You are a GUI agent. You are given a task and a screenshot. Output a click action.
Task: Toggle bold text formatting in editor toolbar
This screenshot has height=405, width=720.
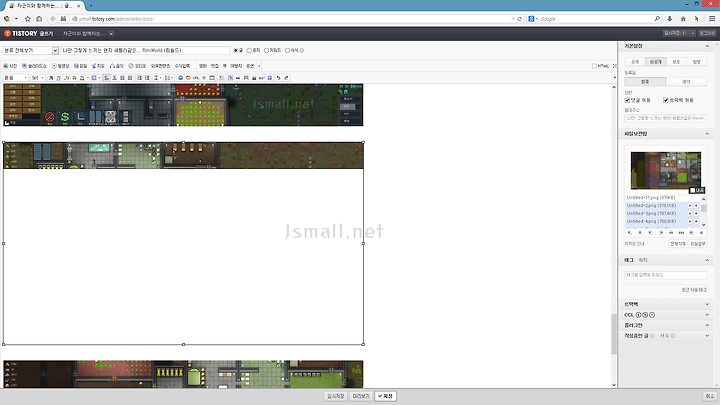coord(51,78)
